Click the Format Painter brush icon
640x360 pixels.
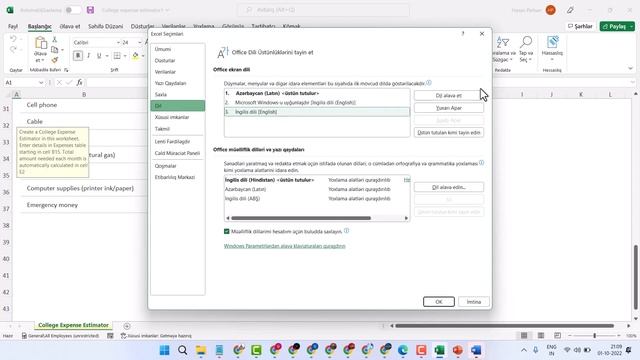55,60
